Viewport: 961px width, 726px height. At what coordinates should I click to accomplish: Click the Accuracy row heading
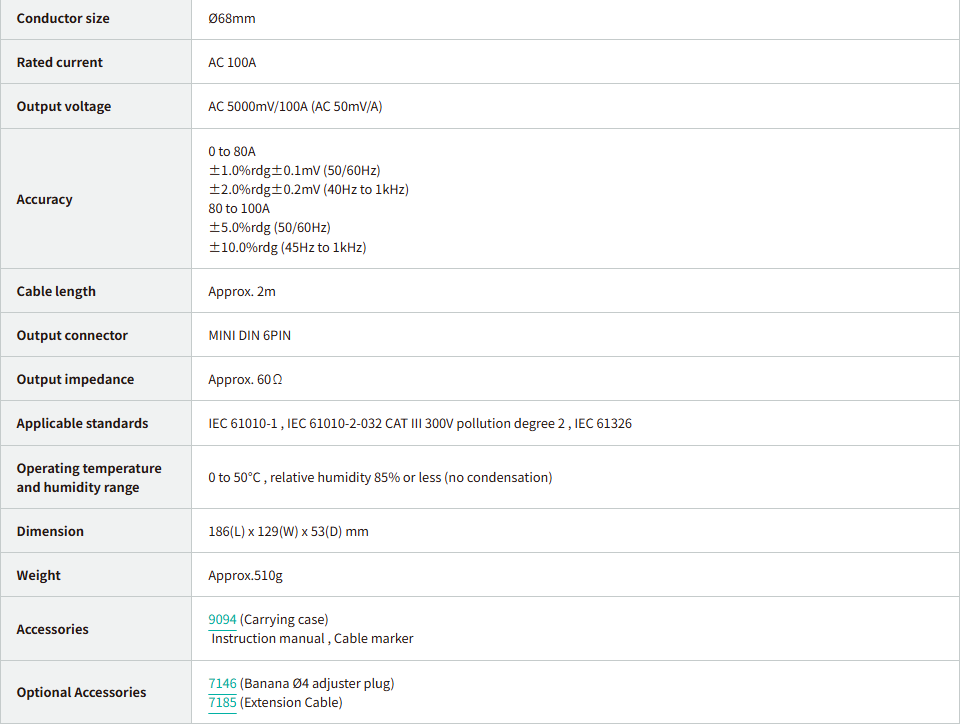(44, 200)
